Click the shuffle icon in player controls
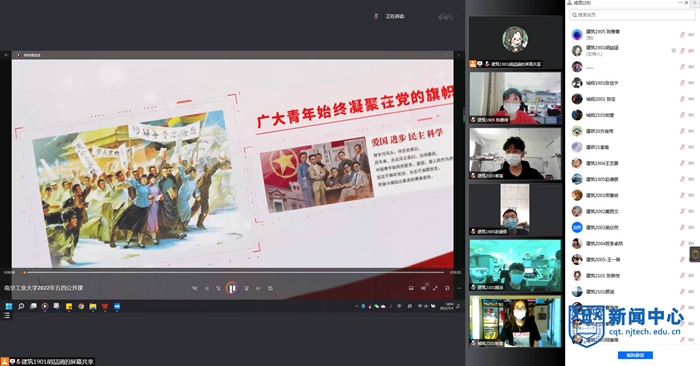The height and width of the screenshot is (366, 700). pyautogui.click(x=195, y=288)
